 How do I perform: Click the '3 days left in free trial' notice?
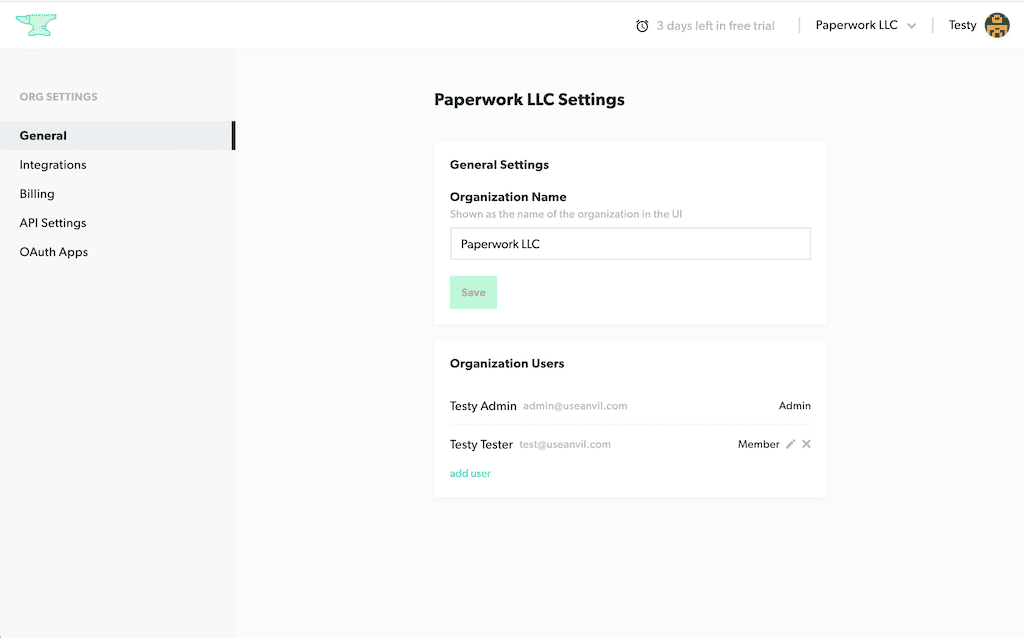(x=715, y=26)
